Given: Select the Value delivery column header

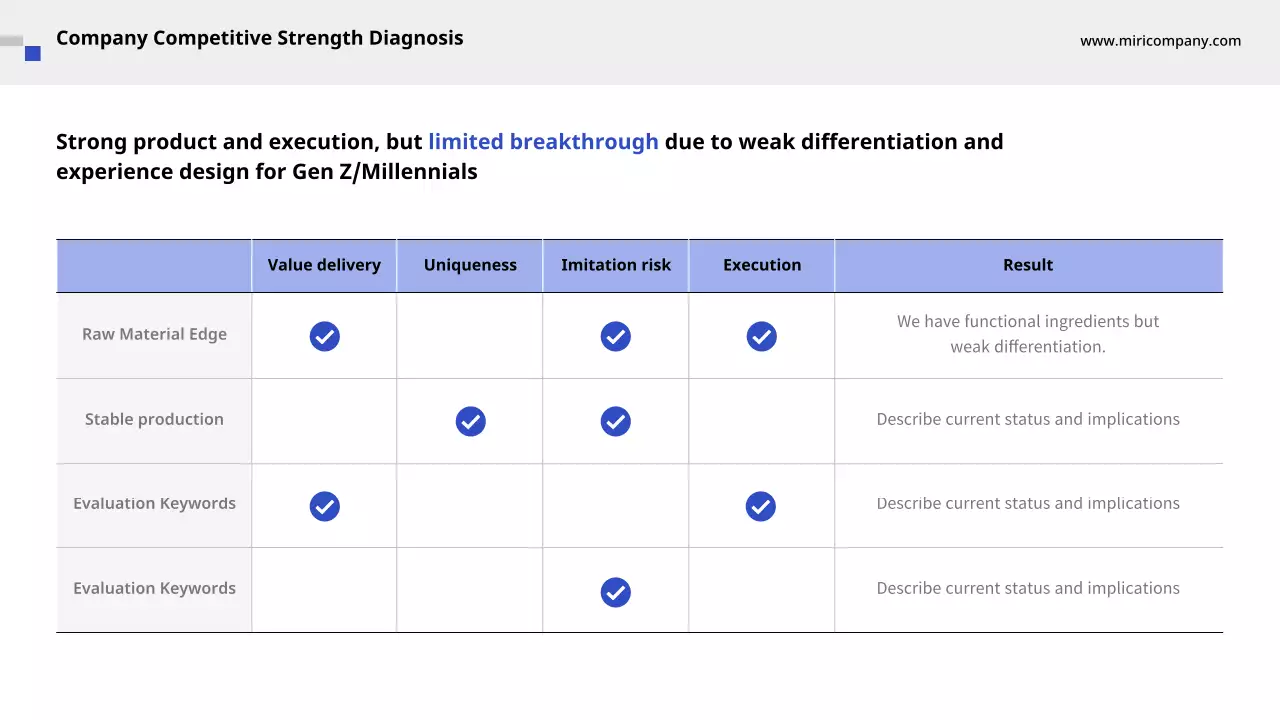Looking at the screenshot, I should (x=324, y=265).
